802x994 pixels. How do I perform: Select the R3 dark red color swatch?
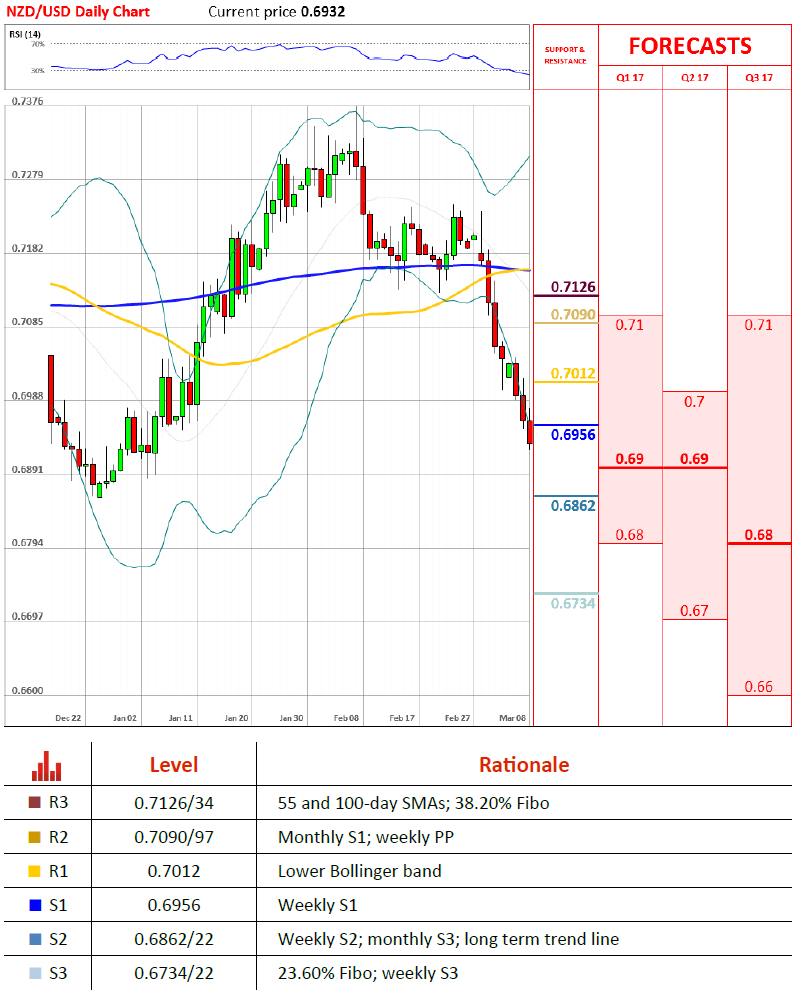pyautogui.click(x=36, y=802)
